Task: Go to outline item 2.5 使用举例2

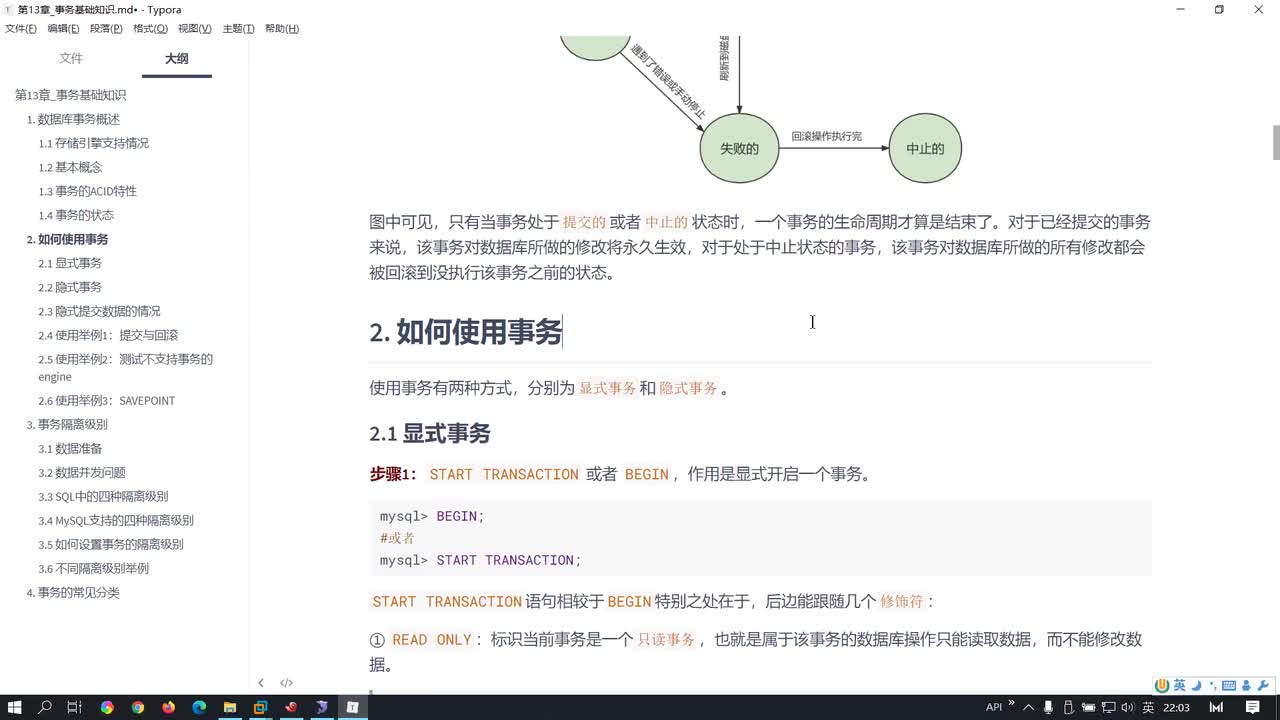Action: pyautogui.click(x=125, y=367)
